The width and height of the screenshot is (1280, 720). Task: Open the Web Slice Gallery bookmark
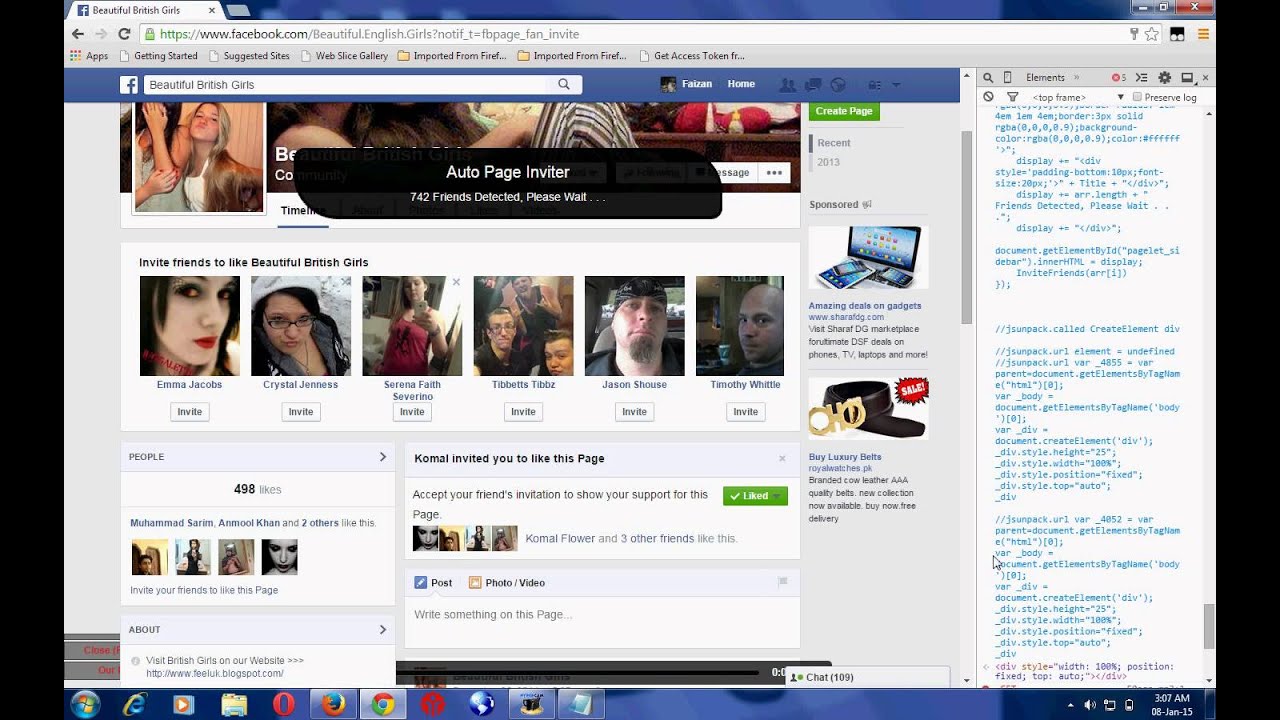pyautogui.click(x=344, y=56)
